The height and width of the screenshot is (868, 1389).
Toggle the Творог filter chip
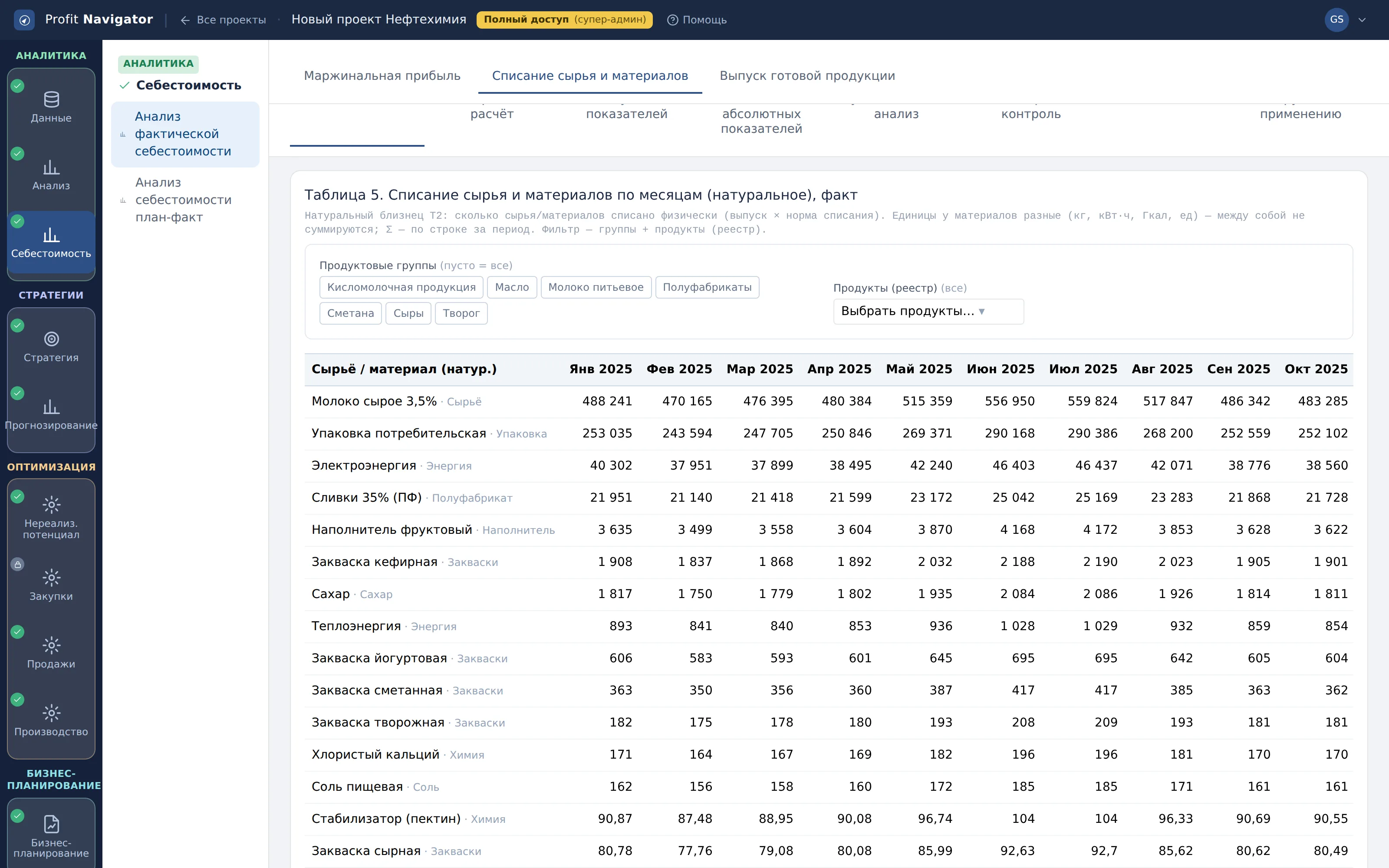pyautogui.click(x=461, y=313)
